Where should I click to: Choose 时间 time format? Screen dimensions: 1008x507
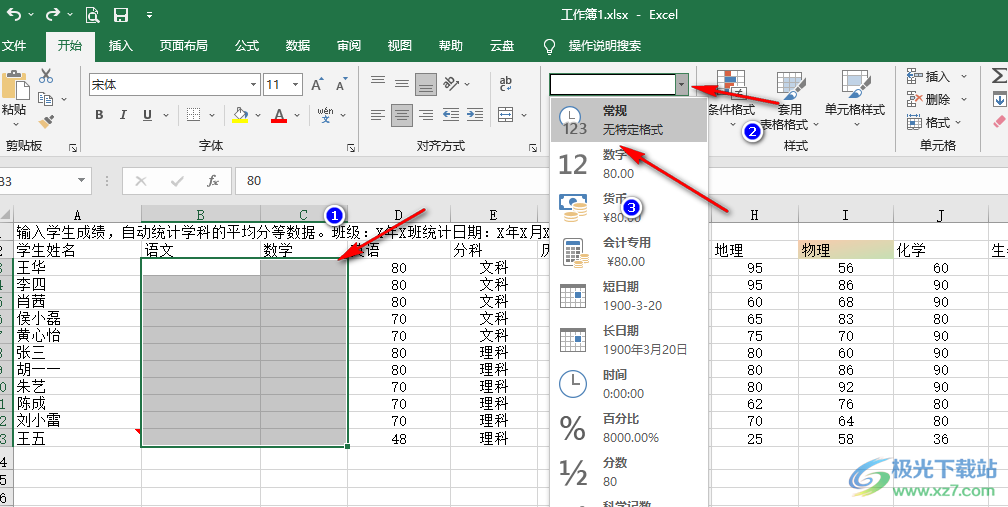pos(629,384)
